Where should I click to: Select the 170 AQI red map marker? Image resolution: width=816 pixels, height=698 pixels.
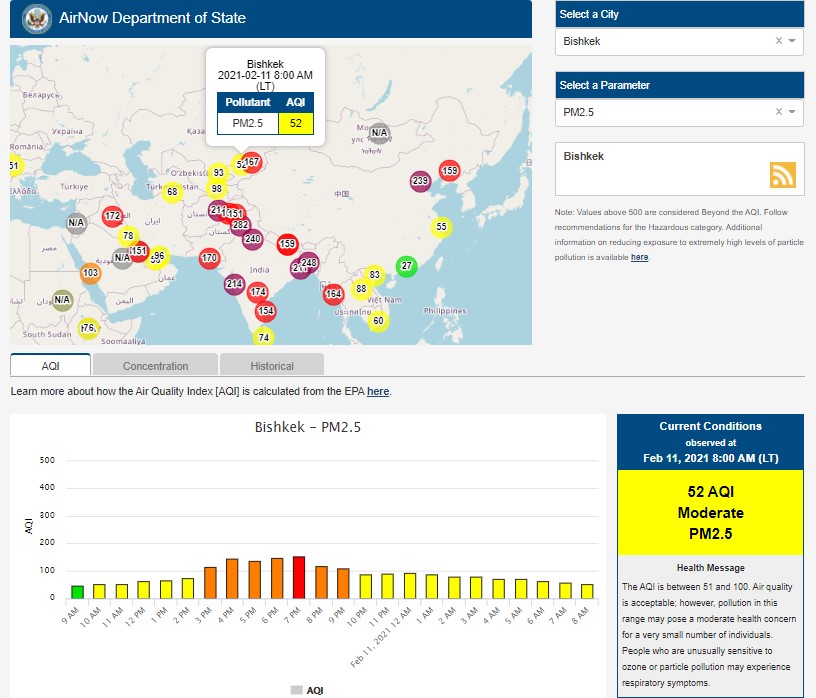(209, 258)
